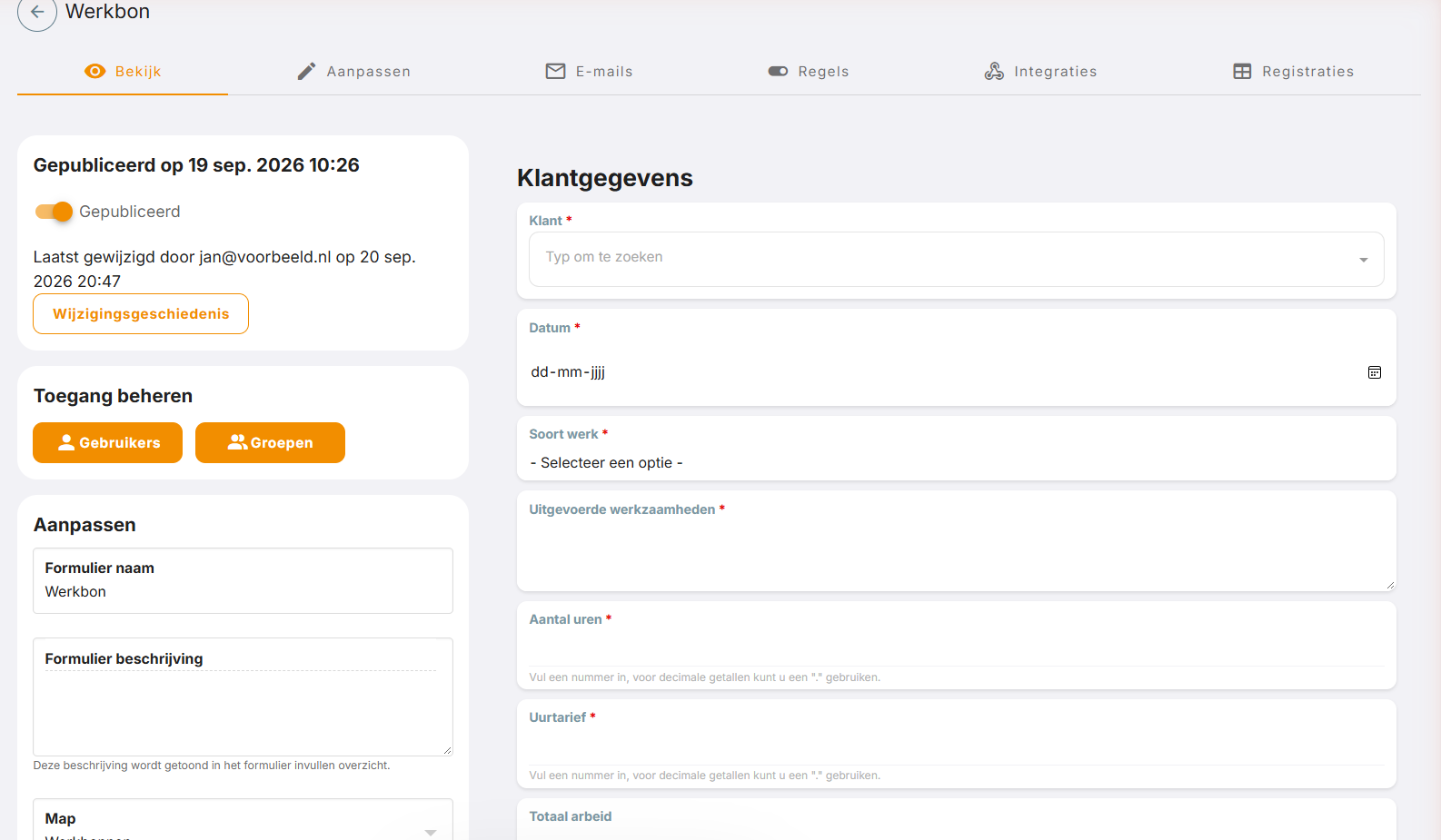
Task: Switch to the Aanpassen tab
Action: 354,71
